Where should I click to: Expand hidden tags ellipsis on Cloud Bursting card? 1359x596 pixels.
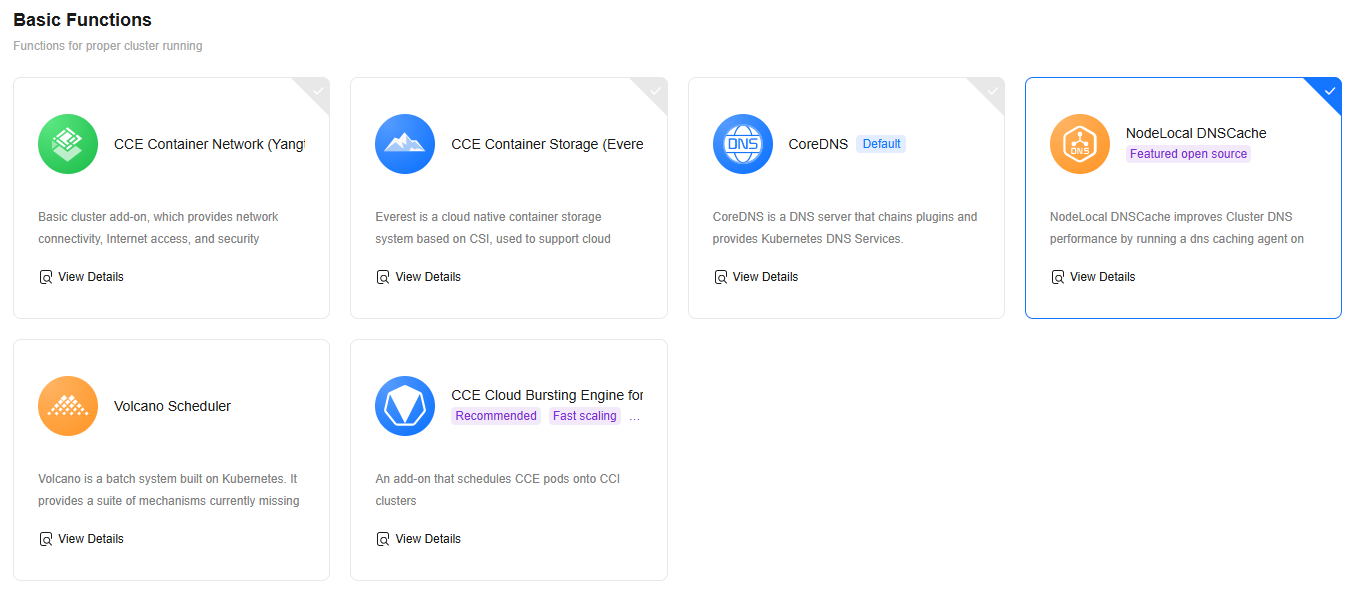[x=634, y=416]
